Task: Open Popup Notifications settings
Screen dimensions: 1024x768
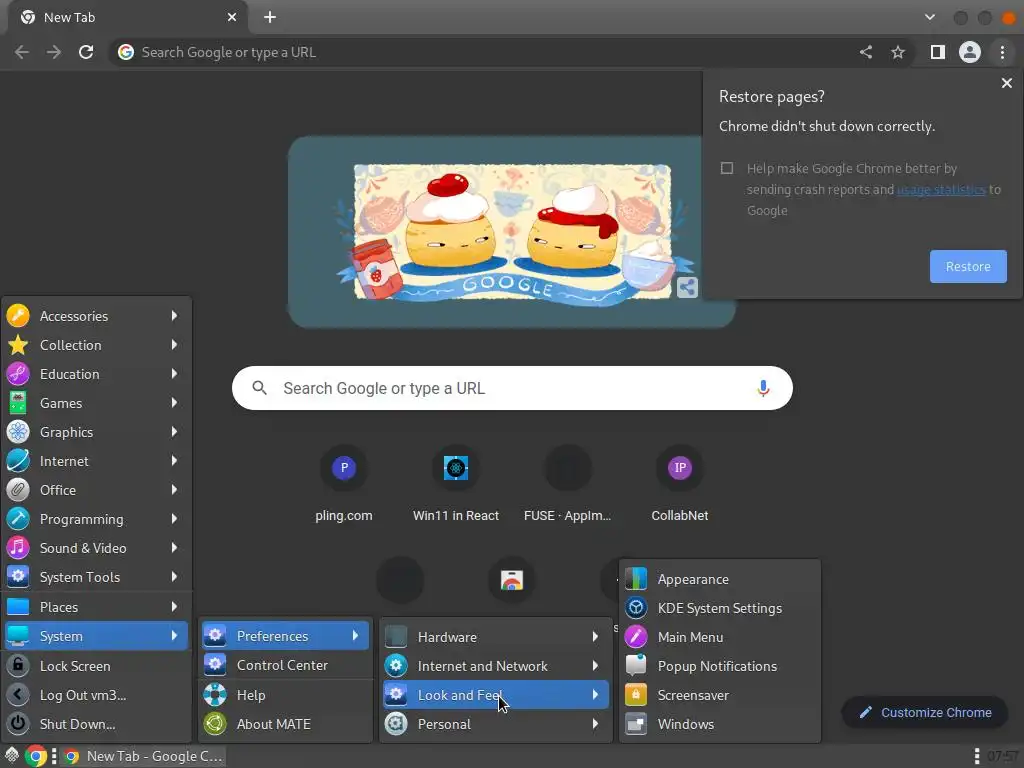Action: tap(720, 666)
